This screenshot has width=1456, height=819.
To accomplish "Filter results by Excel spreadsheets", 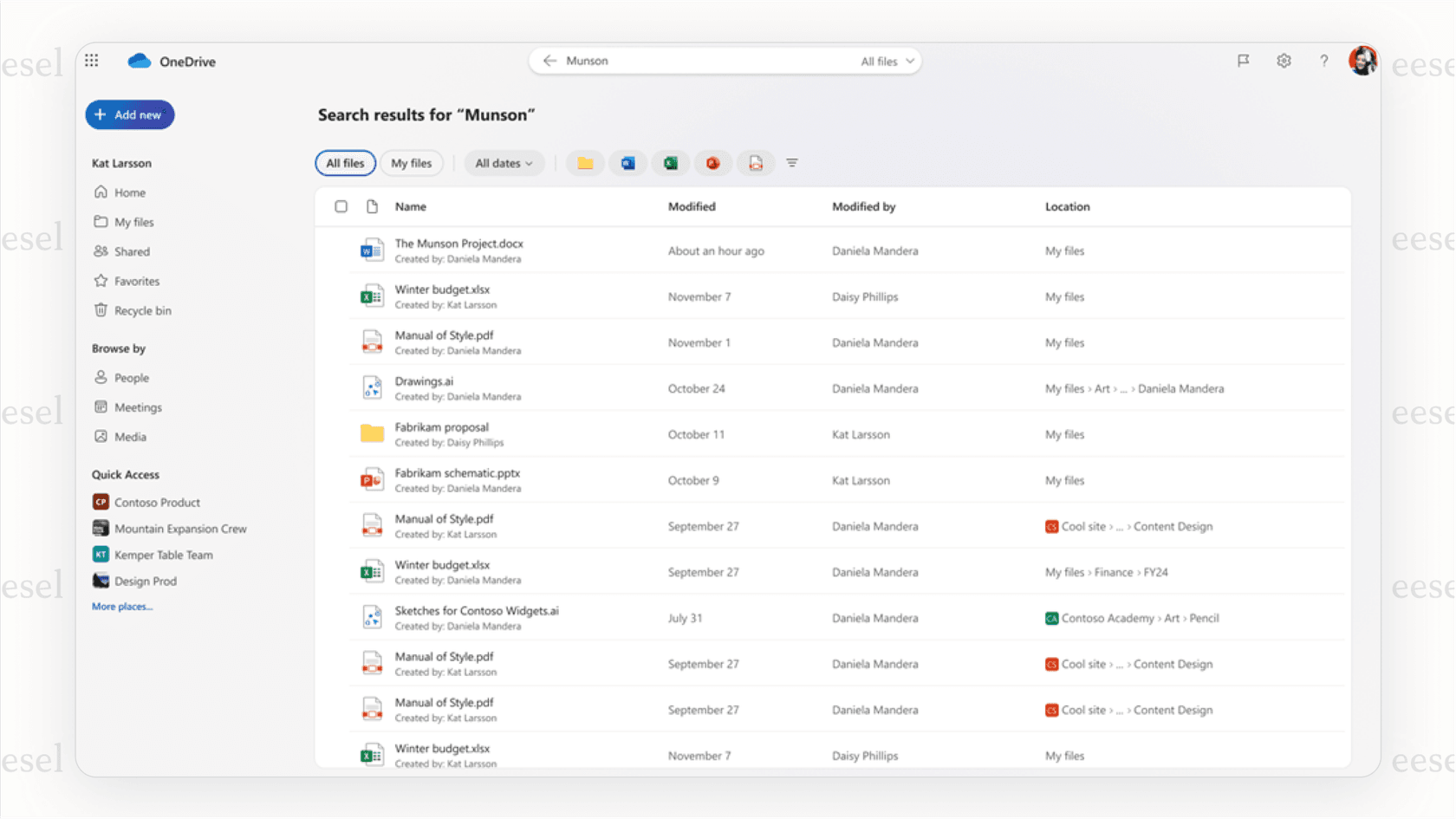I will tap(671, 163).
